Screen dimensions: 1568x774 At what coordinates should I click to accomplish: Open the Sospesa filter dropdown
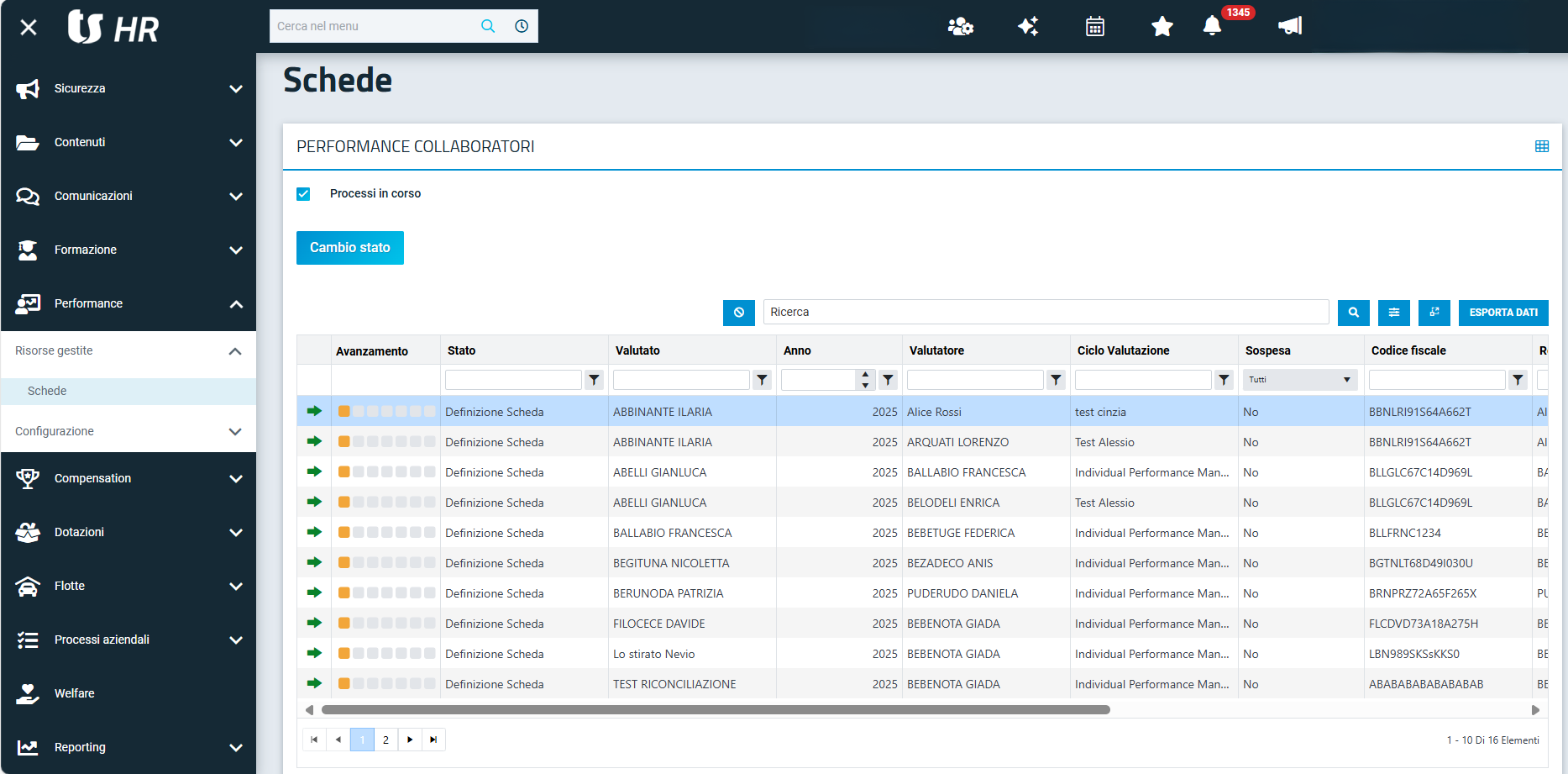(1299, 380)
